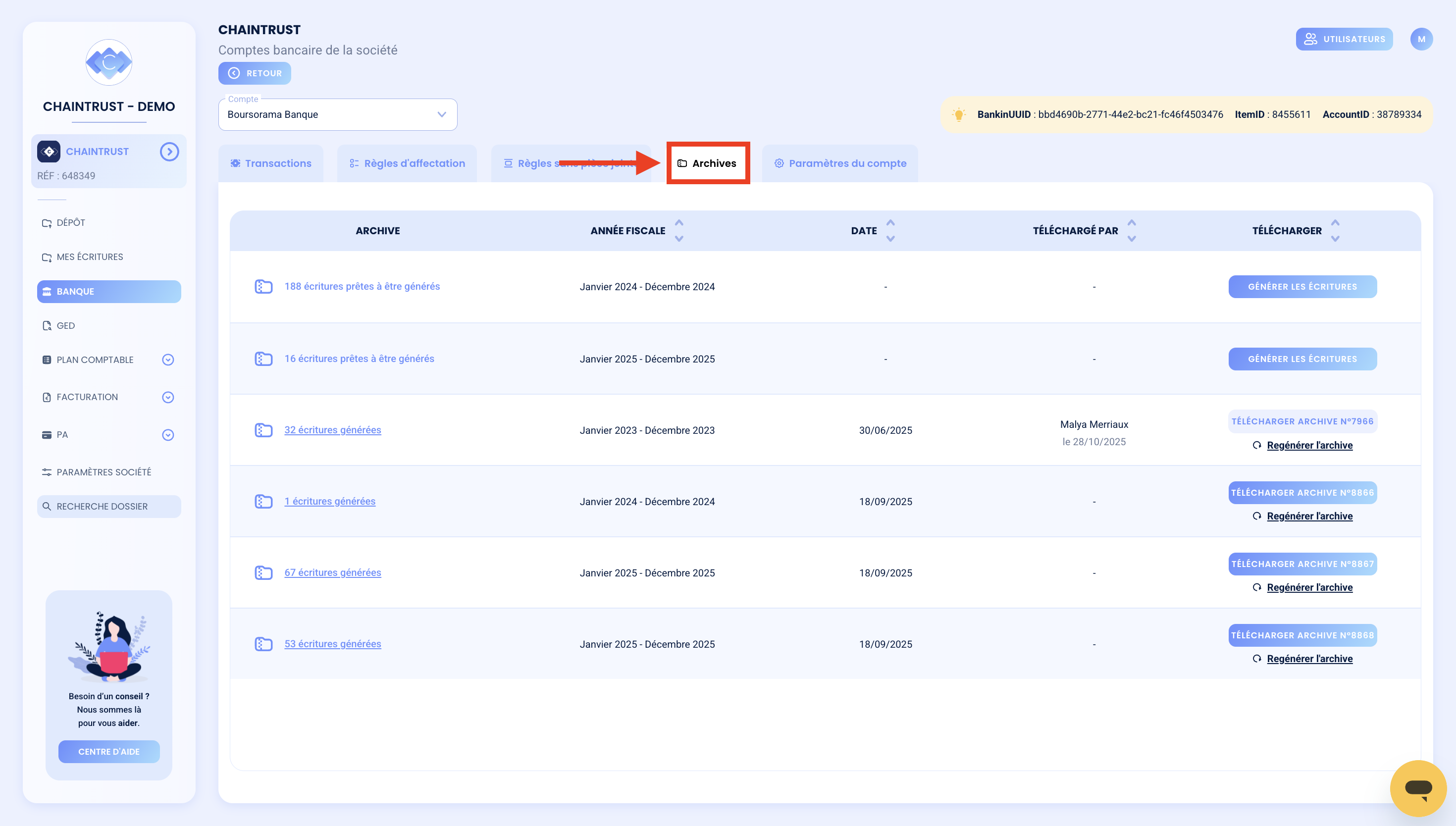Switch to Règles d'affectation tab

(x=407, y=163)
